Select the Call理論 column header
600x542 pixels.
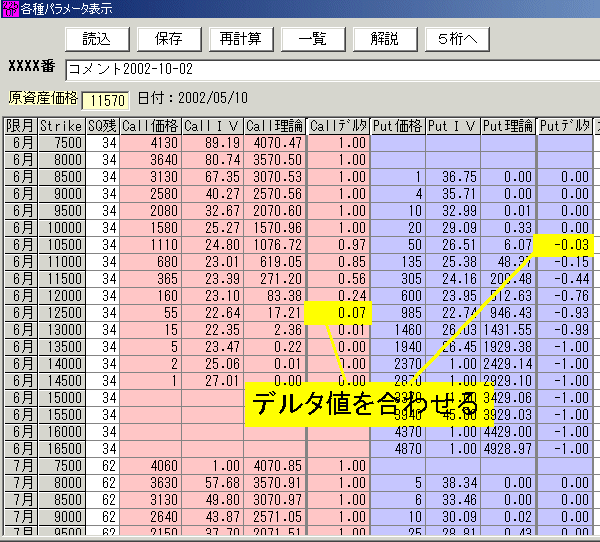(275, 126)
